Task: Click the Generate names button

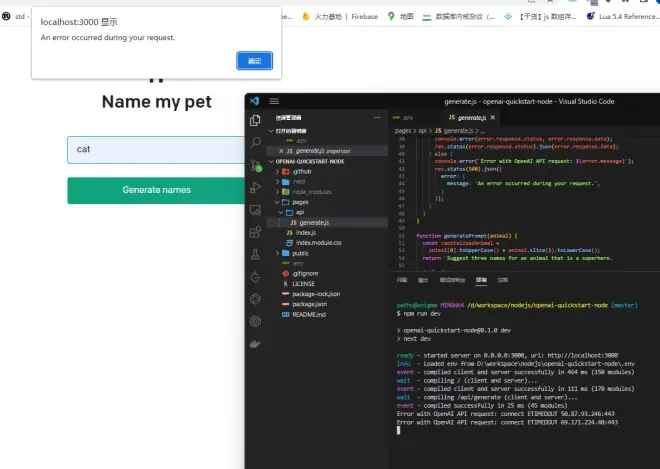Action: click(x=156, y=190)
